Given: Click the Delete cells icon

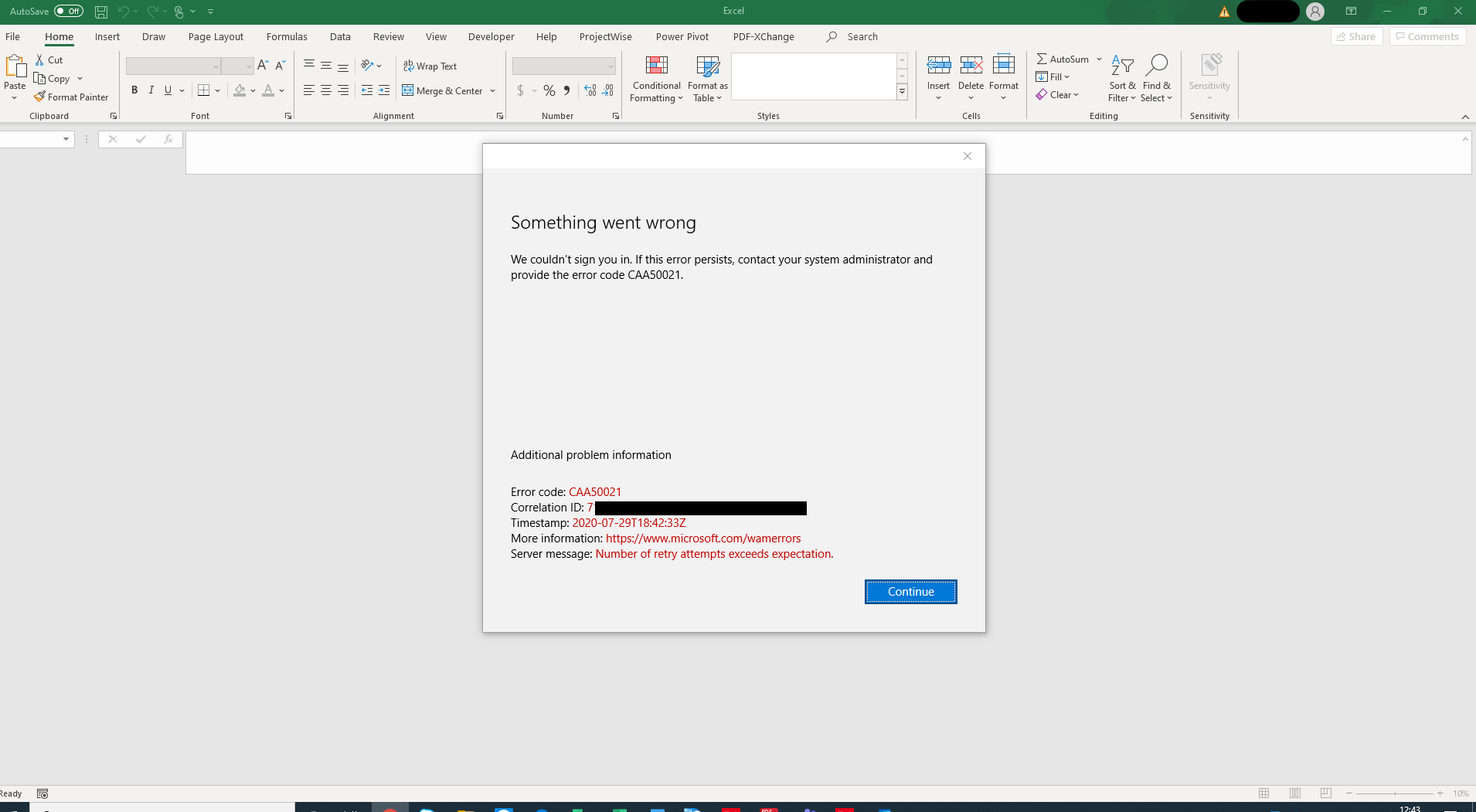Looking at the screenshot, I should [x=971, y=66].
